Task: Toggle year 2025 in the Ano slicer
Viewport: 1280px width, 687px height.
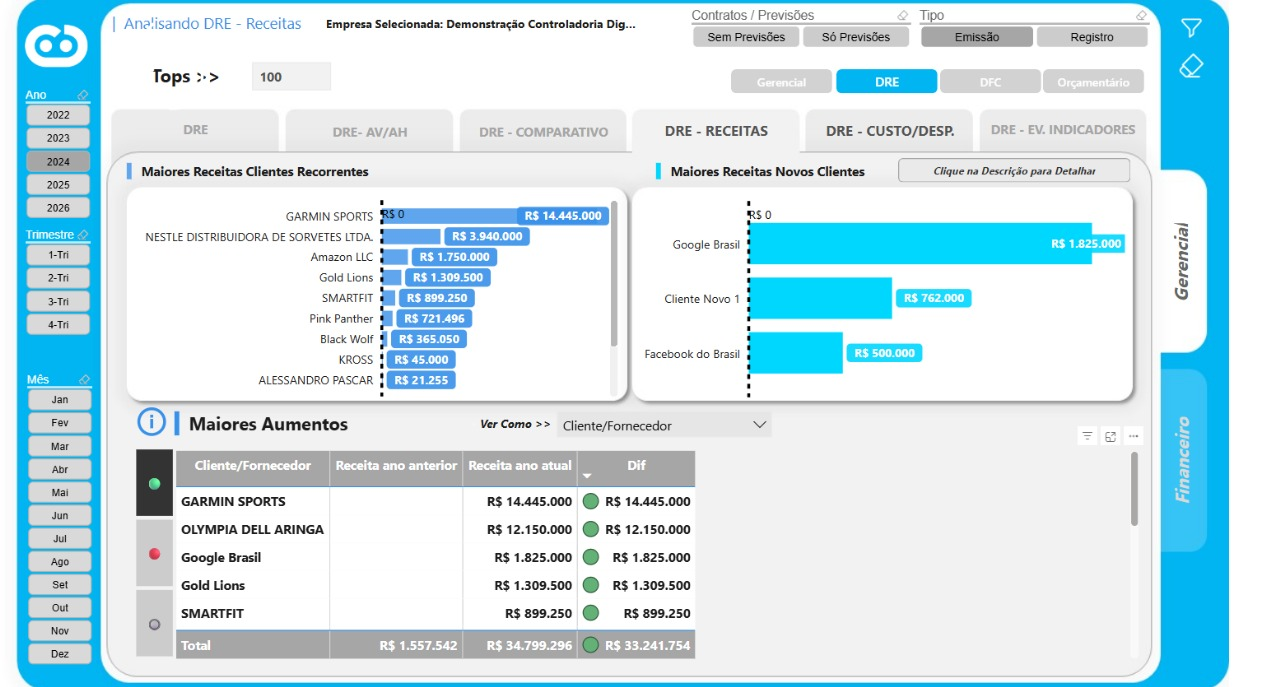Action: [58, 185]
